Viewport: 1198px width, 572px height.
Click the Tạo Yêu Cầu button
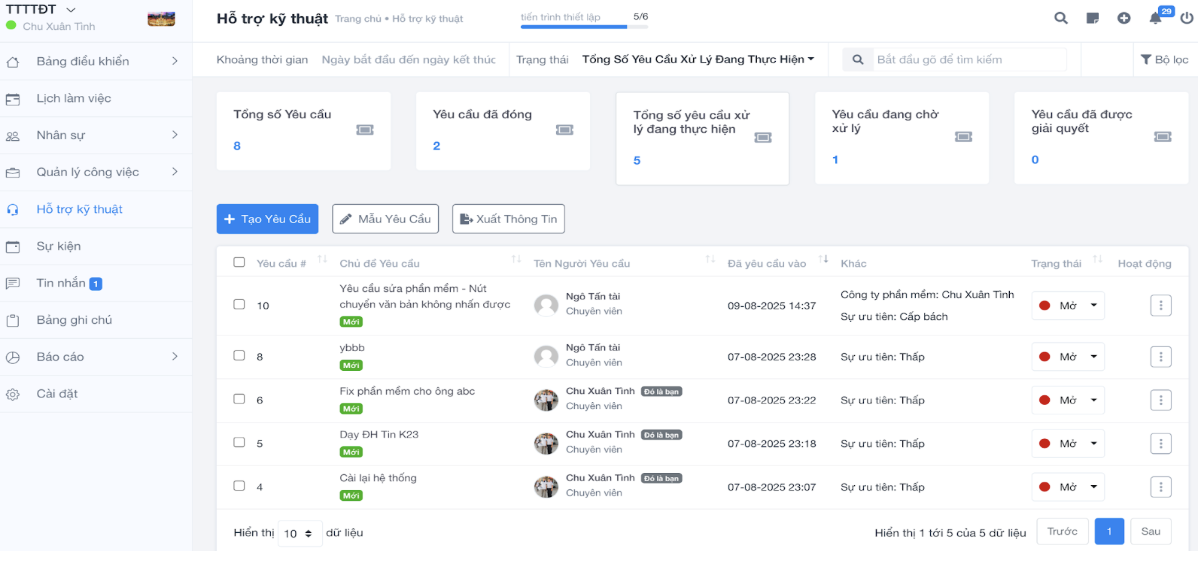[x=267, y=219]
